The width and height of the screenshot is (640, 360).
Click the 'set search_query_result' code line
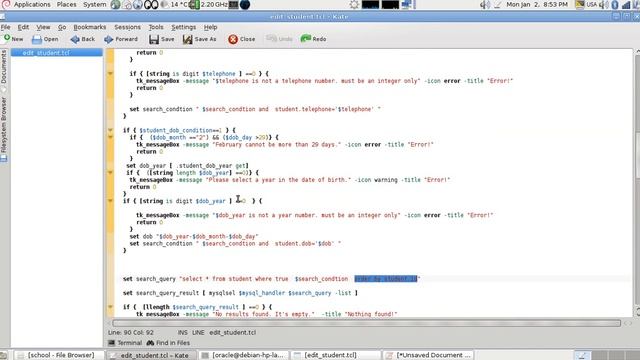click(240, 293)
